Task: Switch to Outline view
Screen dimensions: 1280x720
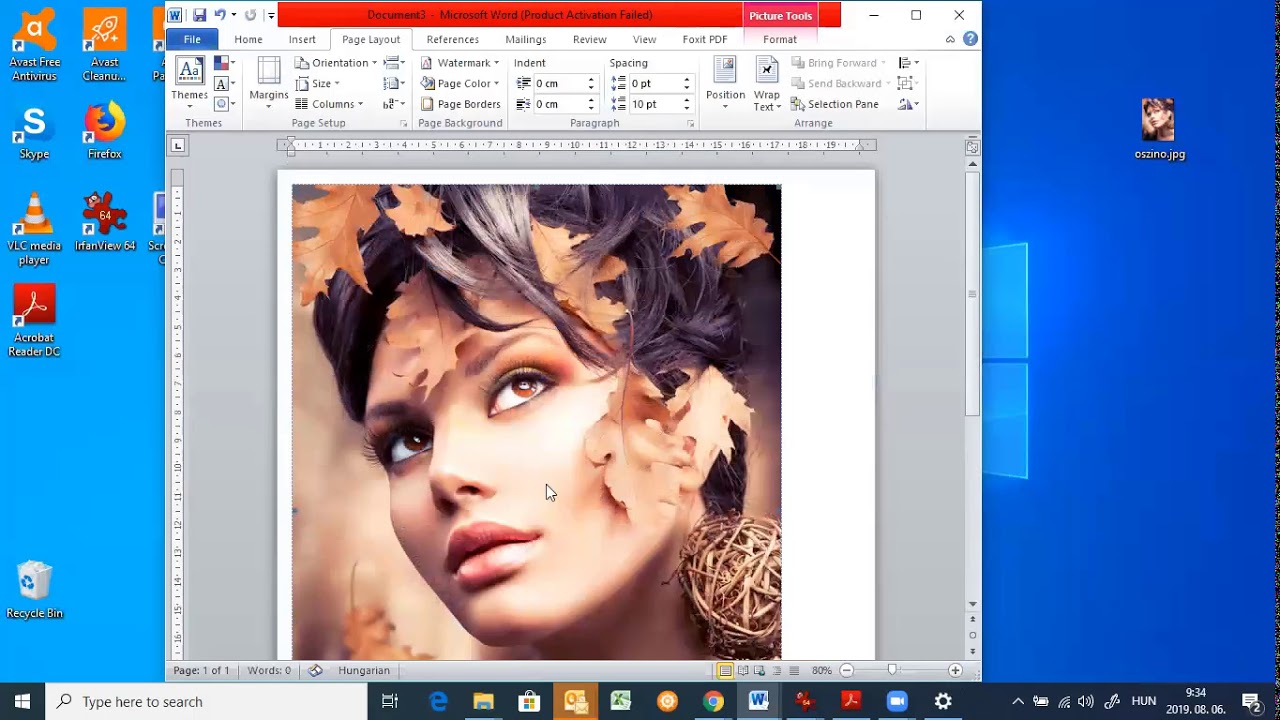Action: point(777,670)
